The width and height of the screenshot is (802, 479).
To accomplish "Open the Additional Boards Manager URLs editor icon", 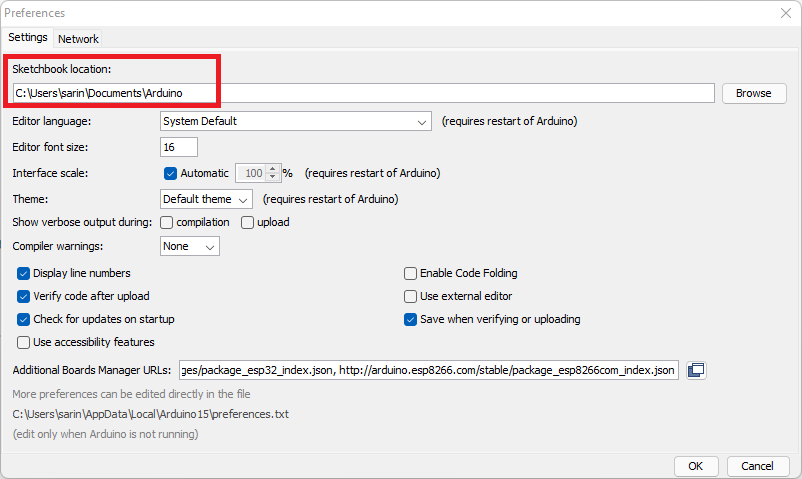I will point(697,371).
